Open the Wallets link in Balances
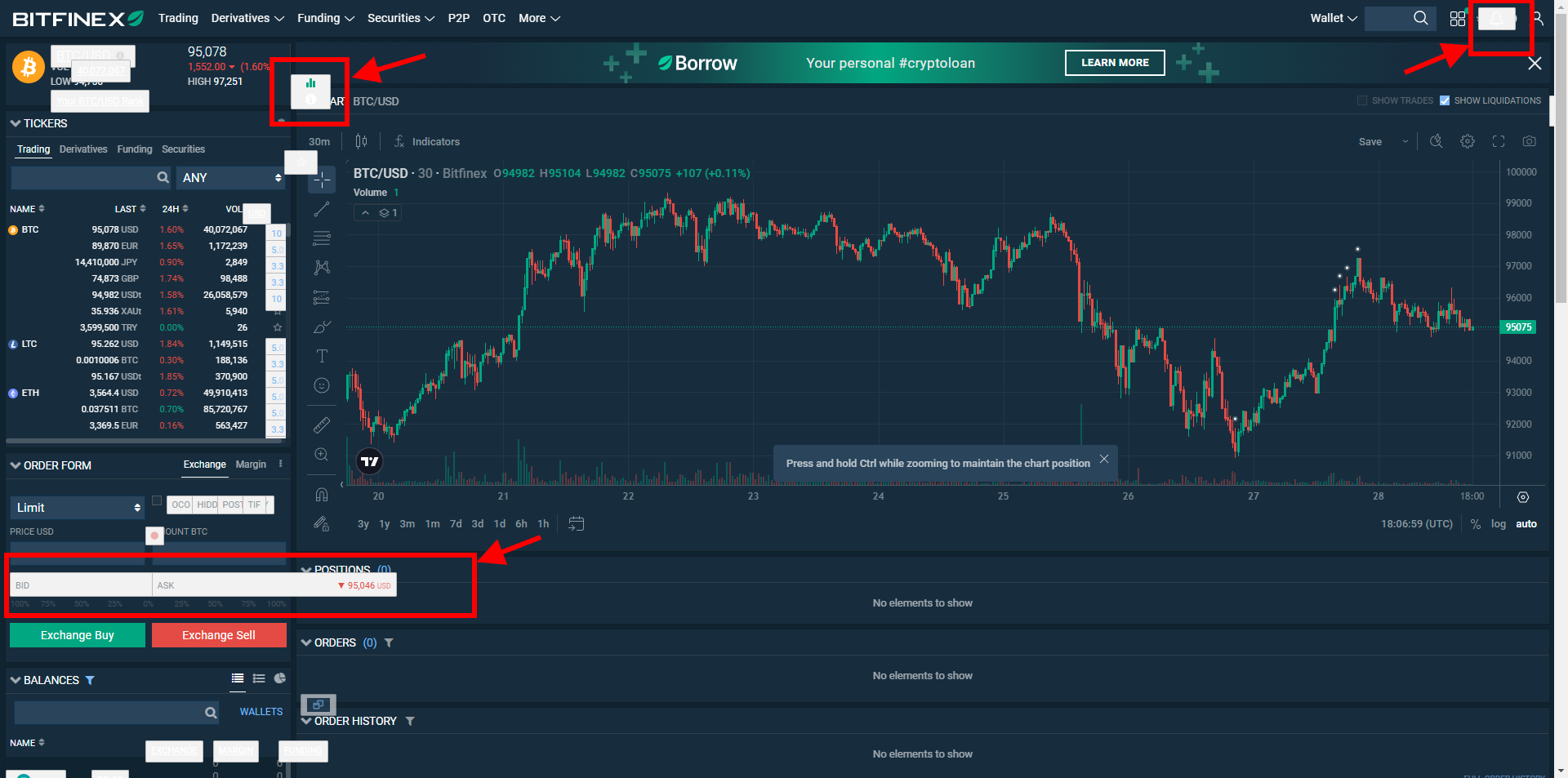Viewport: 1568px width, 778px height. [x=261, y=712]
